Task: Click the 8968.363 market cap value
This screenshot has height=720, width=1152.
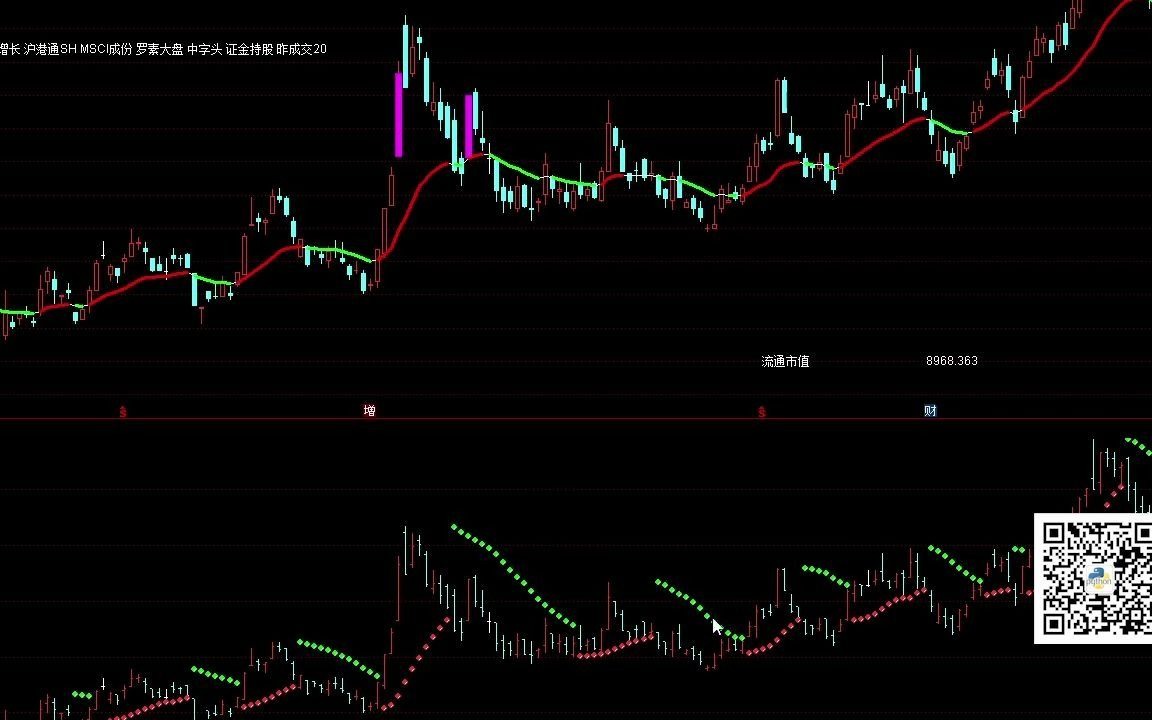Action: 950,361
